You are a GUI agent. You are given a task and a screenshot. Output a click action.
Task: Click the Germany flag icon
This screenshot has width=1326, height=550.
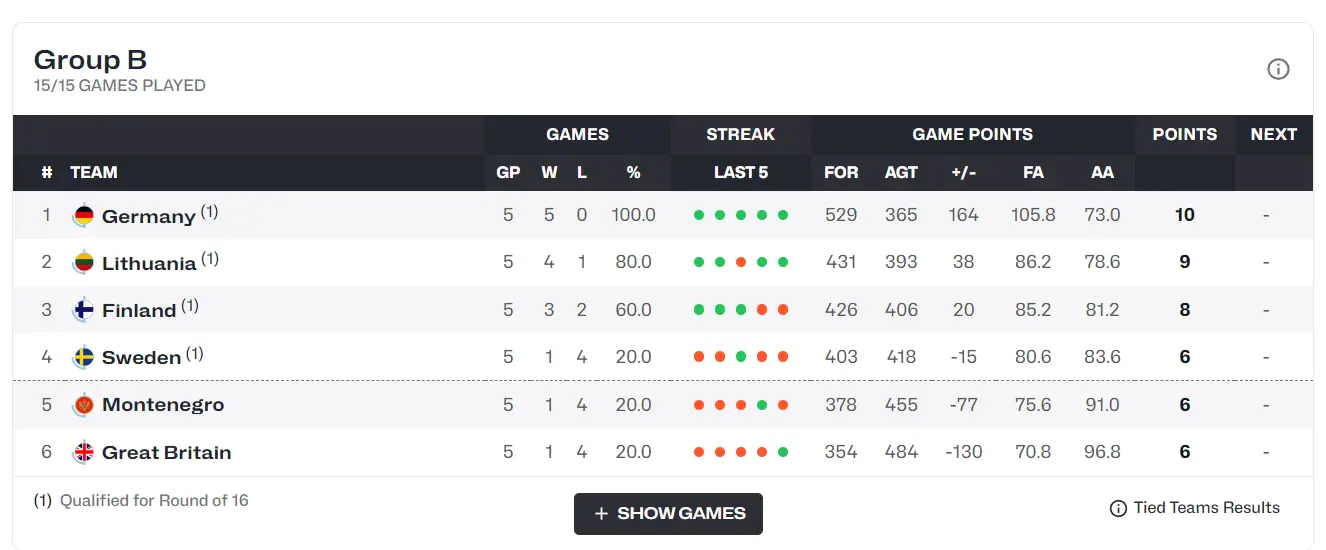pyautogui.click(x=84, y=215)
